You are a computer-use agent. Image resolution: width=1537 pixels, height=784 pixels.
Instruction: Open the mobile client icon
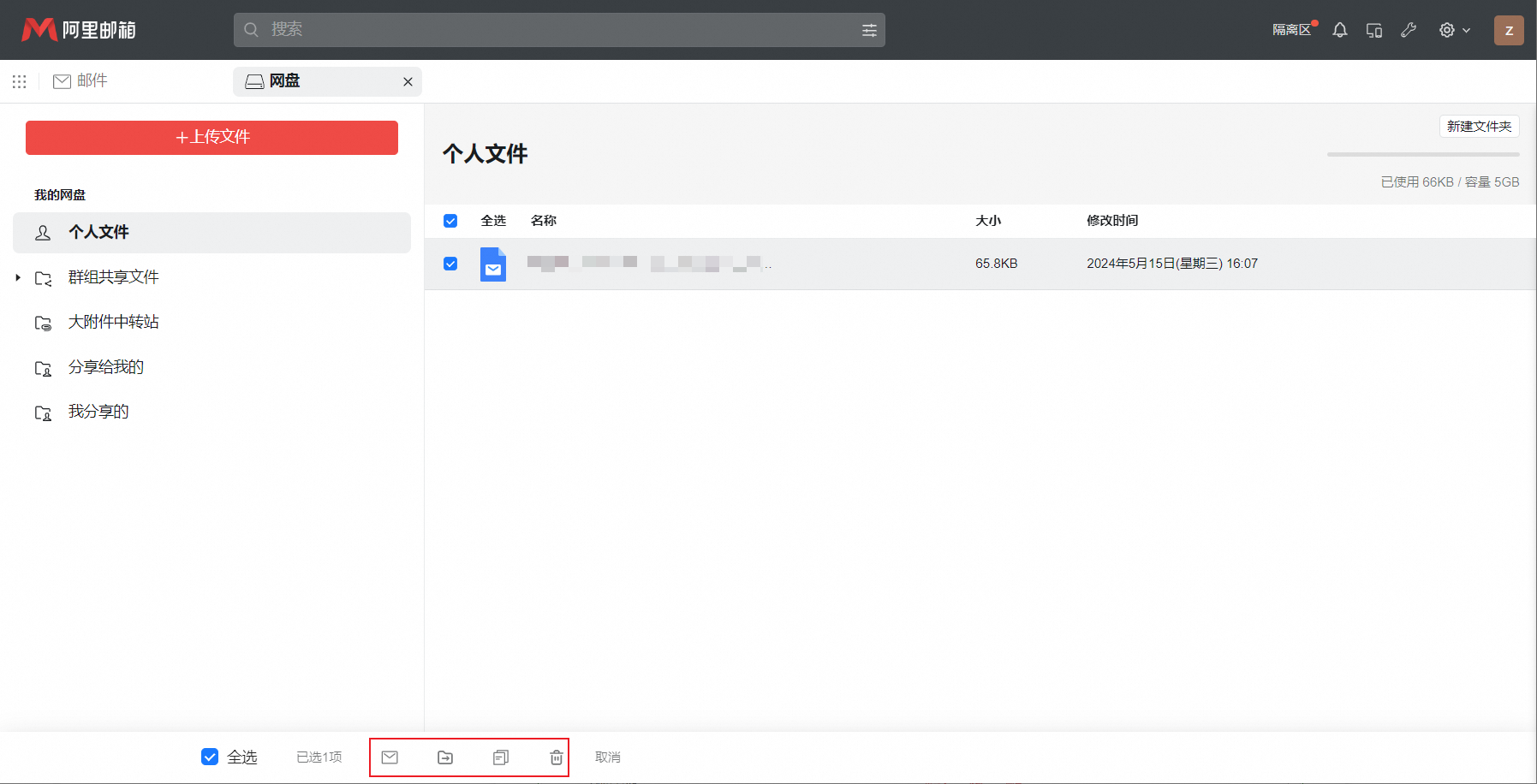point(1373,29)
